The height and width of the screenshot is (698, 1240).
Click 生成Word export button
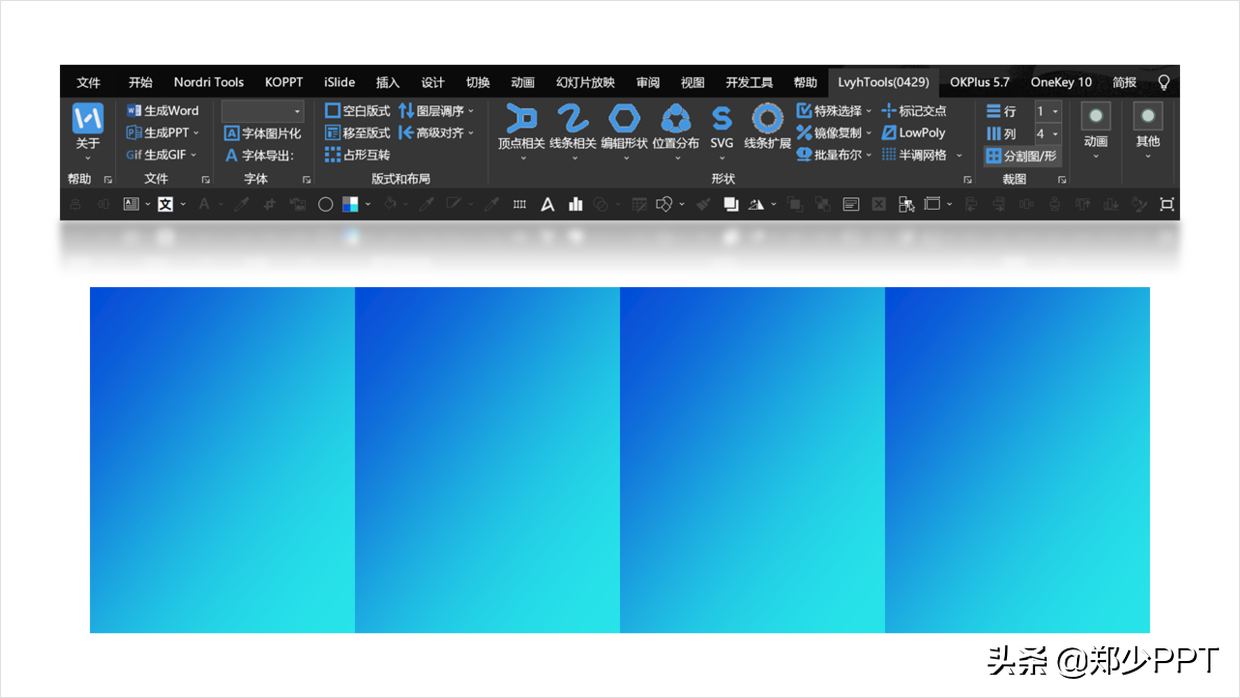[163, 111]
